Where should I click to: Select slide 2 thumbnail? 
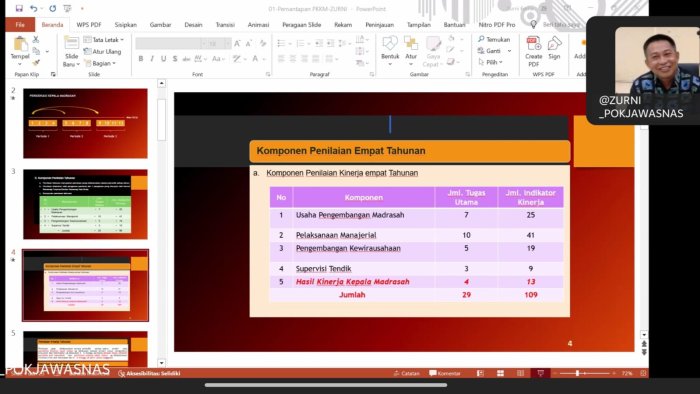coord(85,123)
